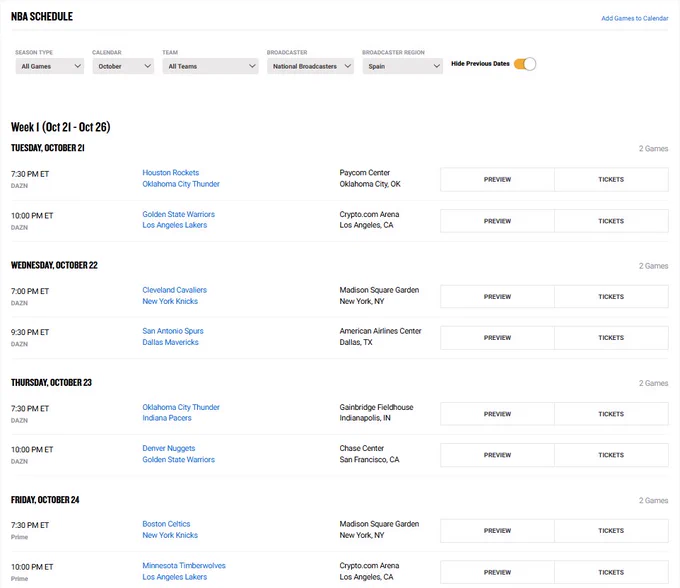Screen dimensions: 680x588
Task: Click the American Airlines Center venue text
Action: tap(380, 331)
